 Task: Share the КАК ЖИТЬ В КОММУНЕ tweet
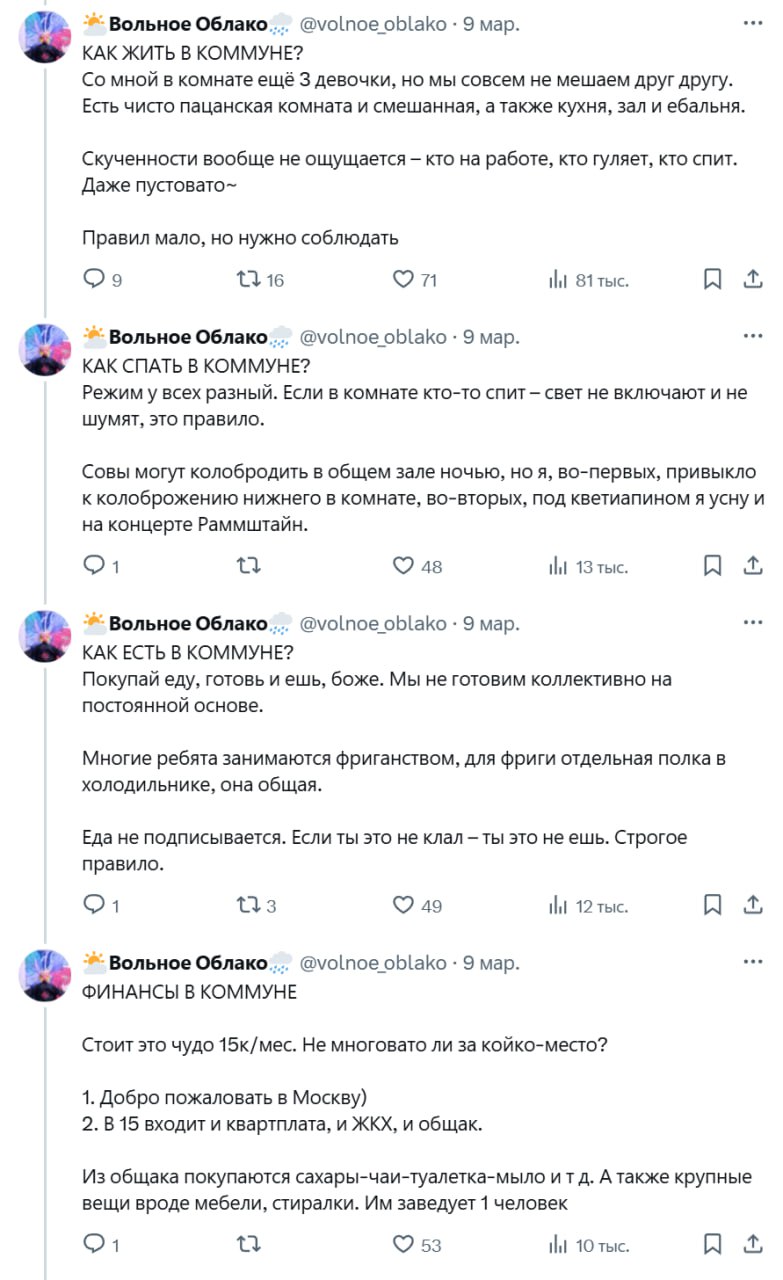(x=753, y=280)
